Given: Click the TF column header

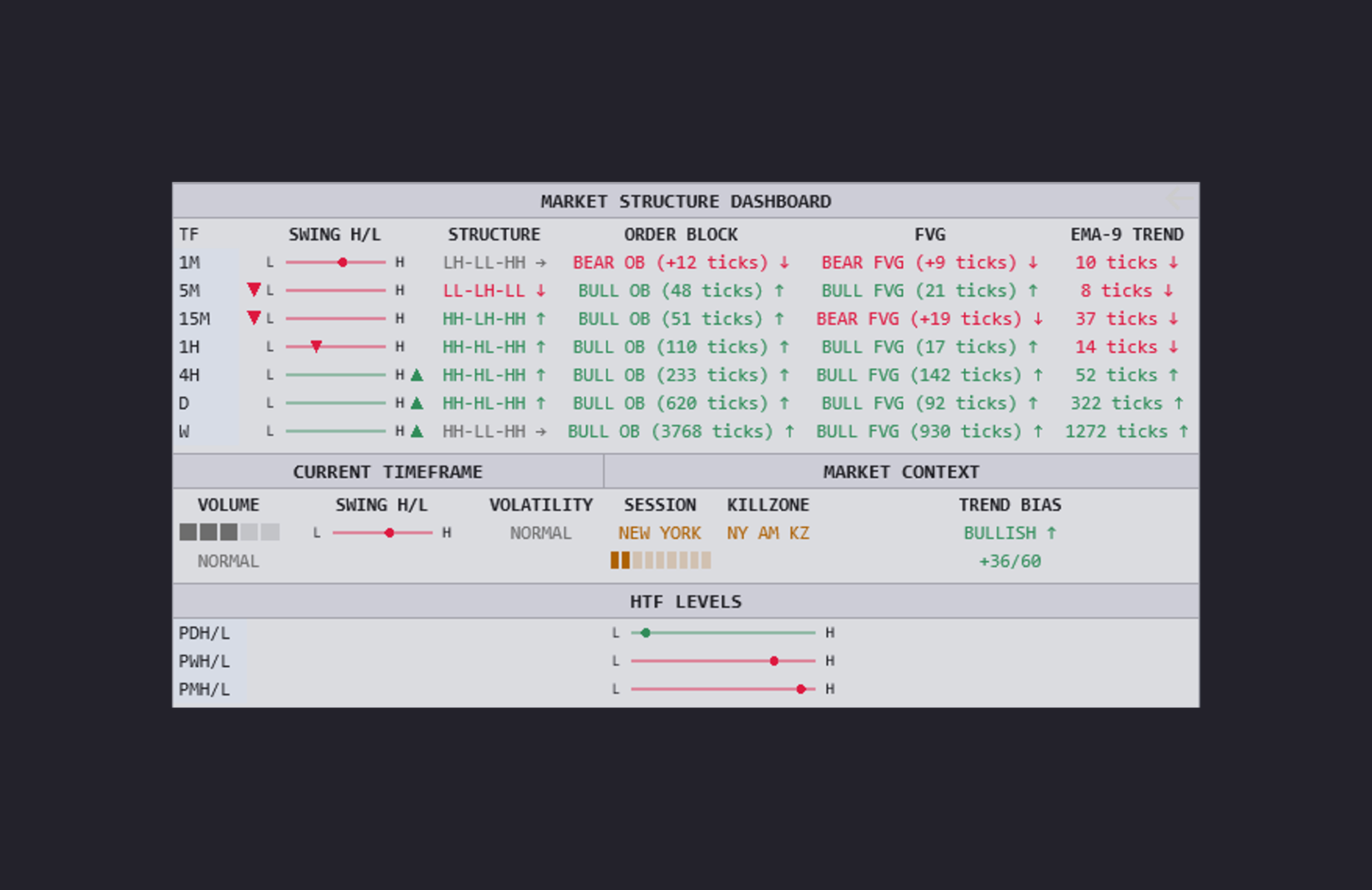Looking at the screenshot, I should click(188, 234).
